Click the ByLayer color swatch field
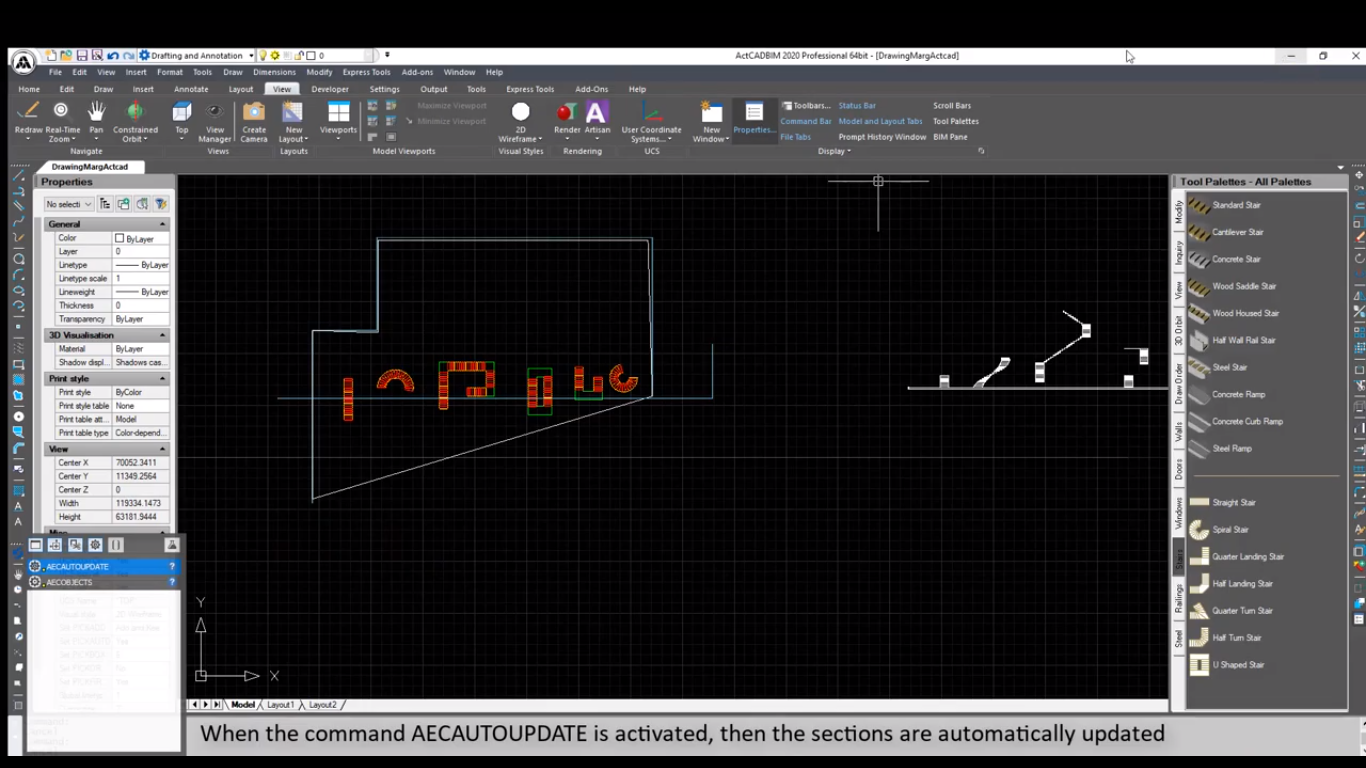 (x=140, y=239)
